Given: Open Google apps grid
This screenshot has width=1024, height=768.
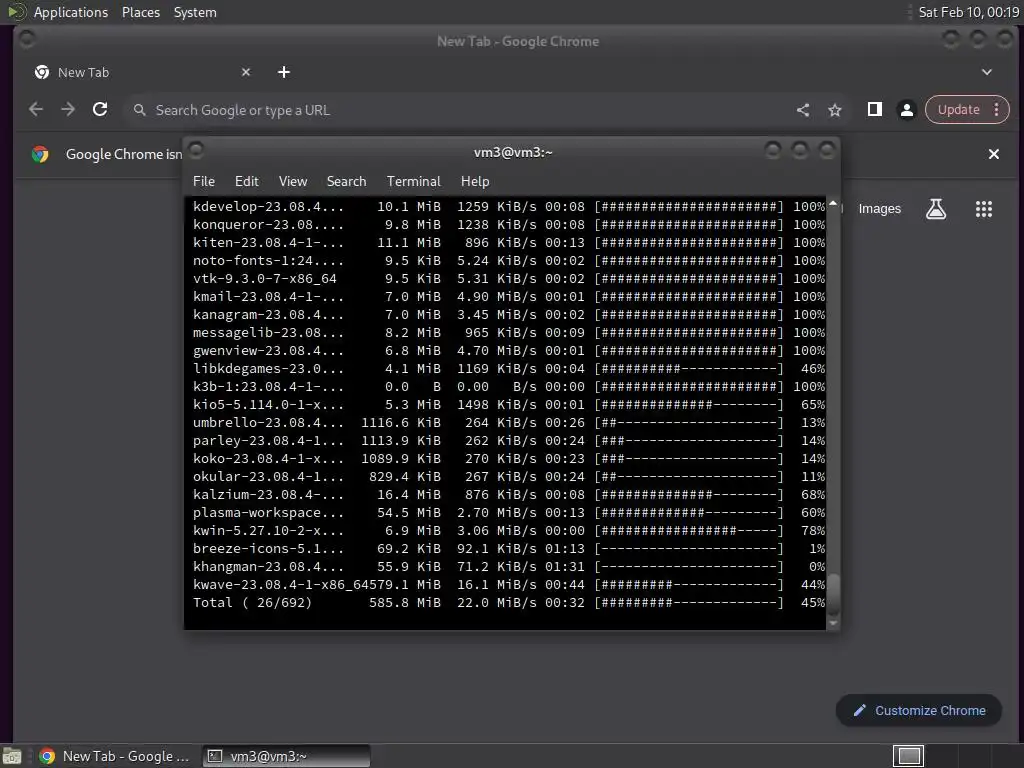Looking at the screenshot, I should 984,209.
